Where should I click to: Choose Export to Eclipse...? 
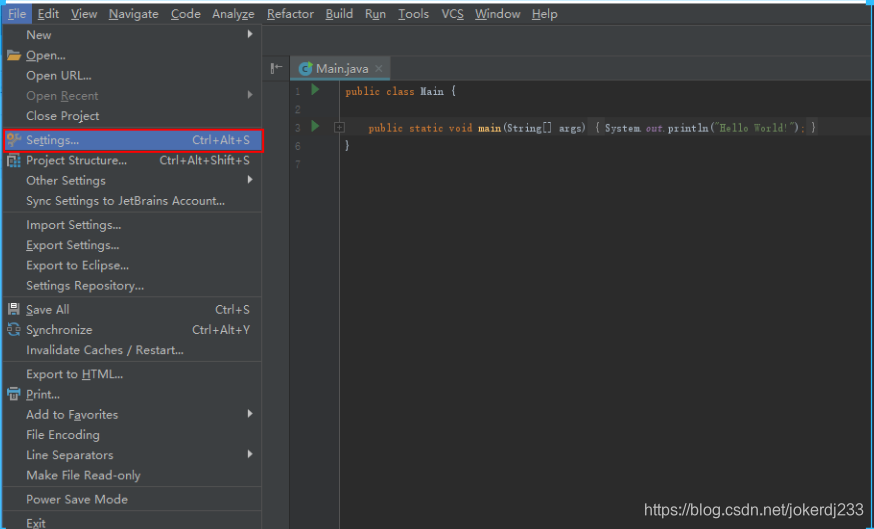click(132, 265)
